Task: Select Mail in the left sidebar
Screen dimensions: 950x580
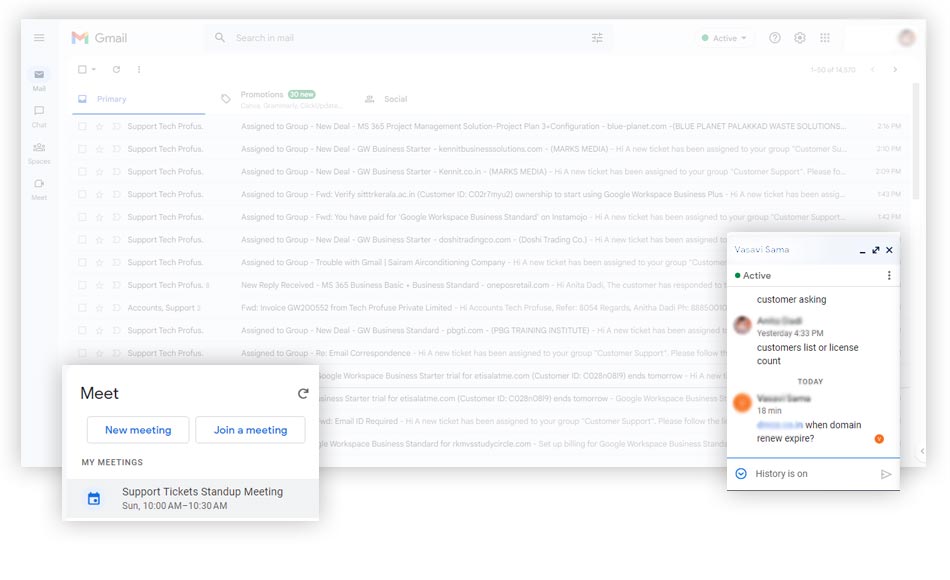Action: point(39,79)
